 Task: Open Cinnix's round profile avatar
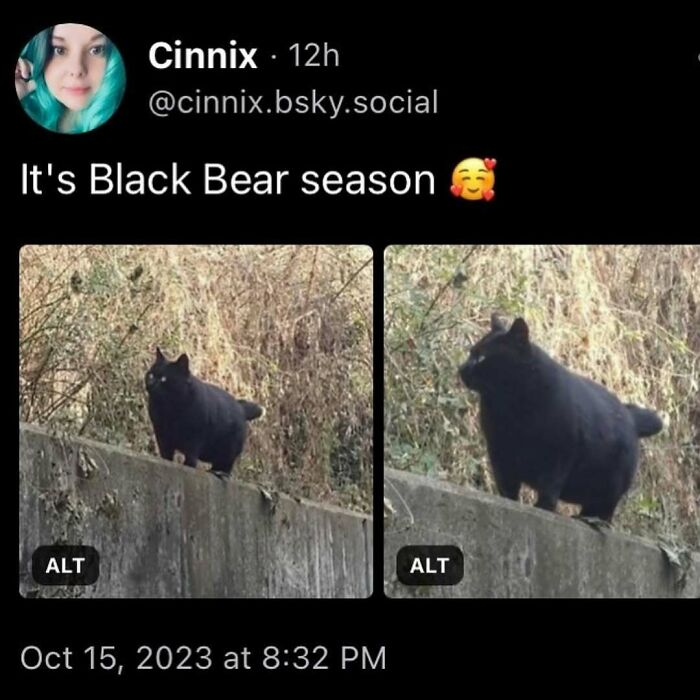click(71, 79)
